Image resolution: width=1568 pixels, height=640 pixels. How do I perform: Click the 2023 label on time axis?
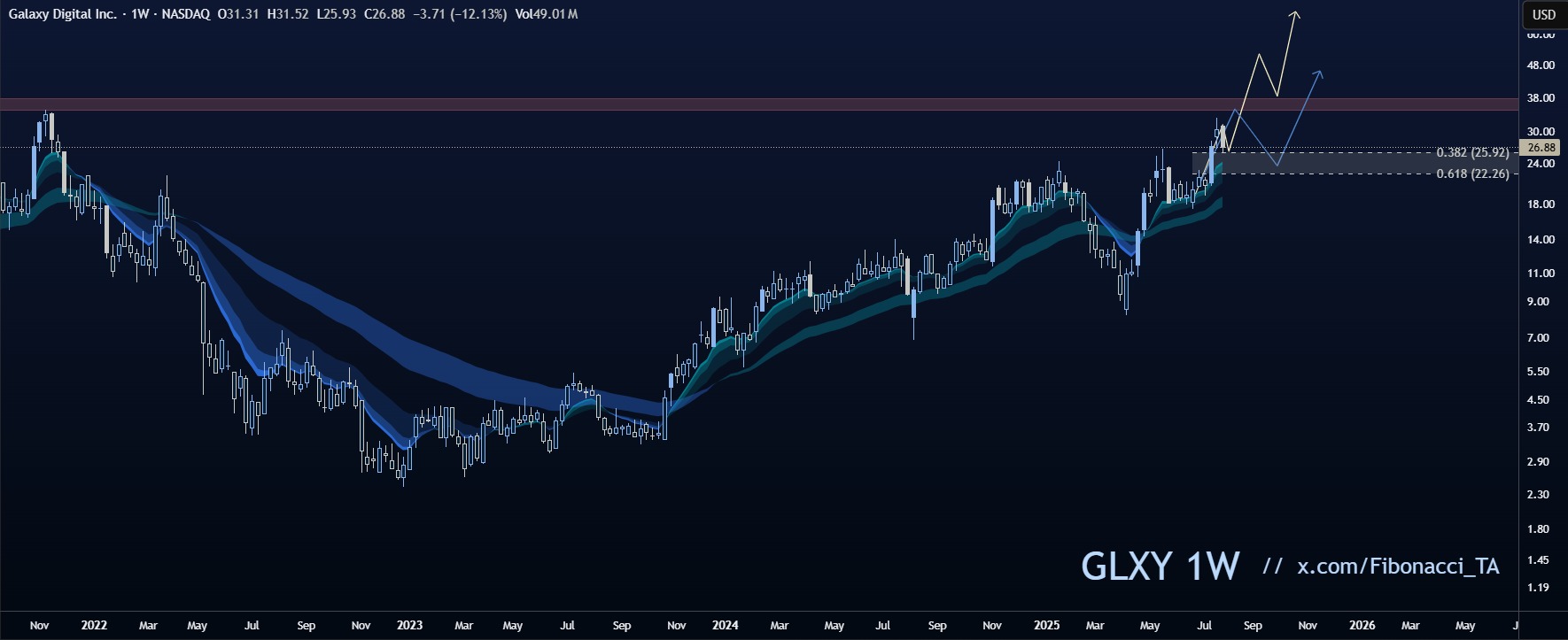tap(409, 625)
